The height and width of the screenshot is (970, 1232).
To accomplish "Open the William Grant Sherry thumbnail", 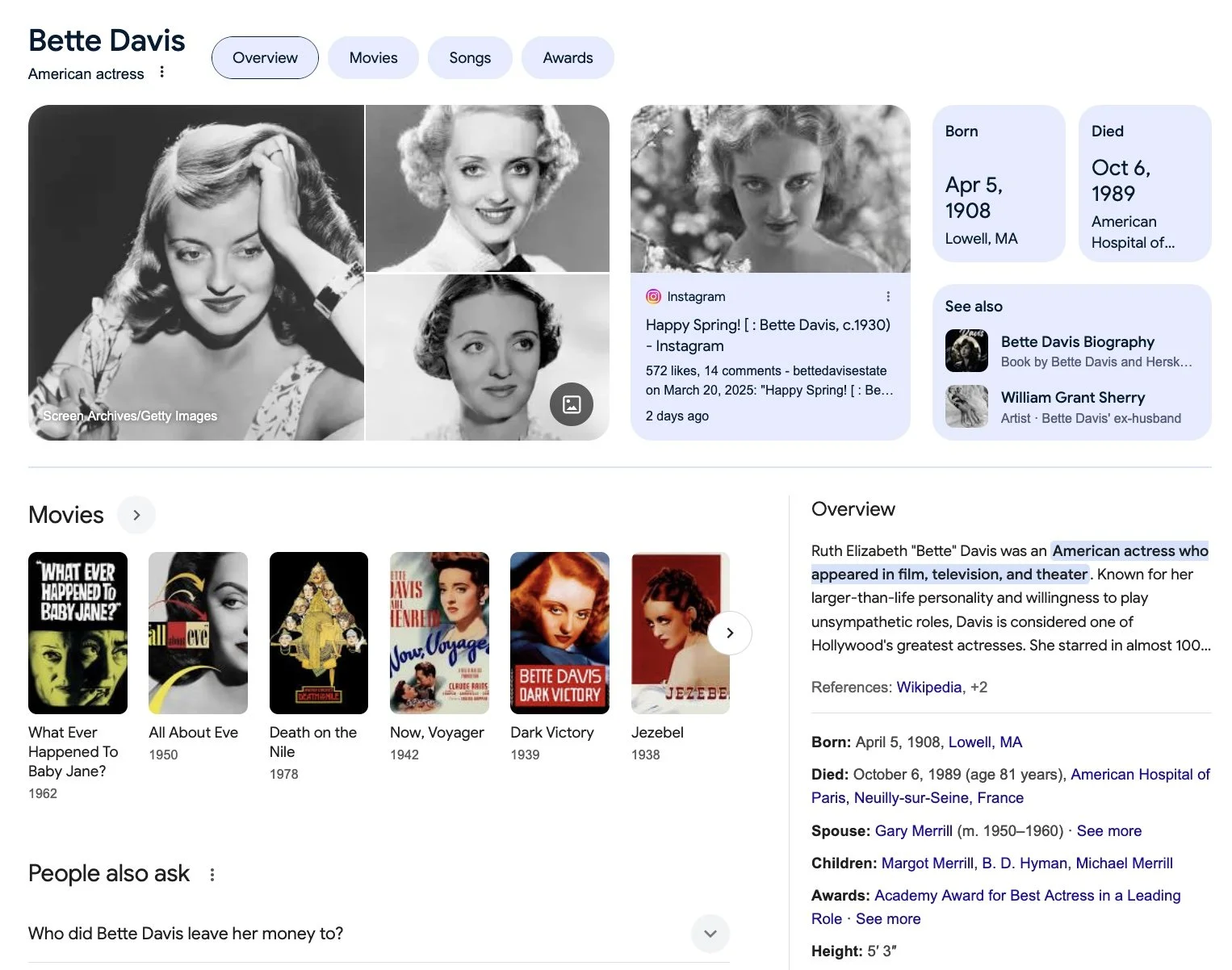I will tap(966, 406).
